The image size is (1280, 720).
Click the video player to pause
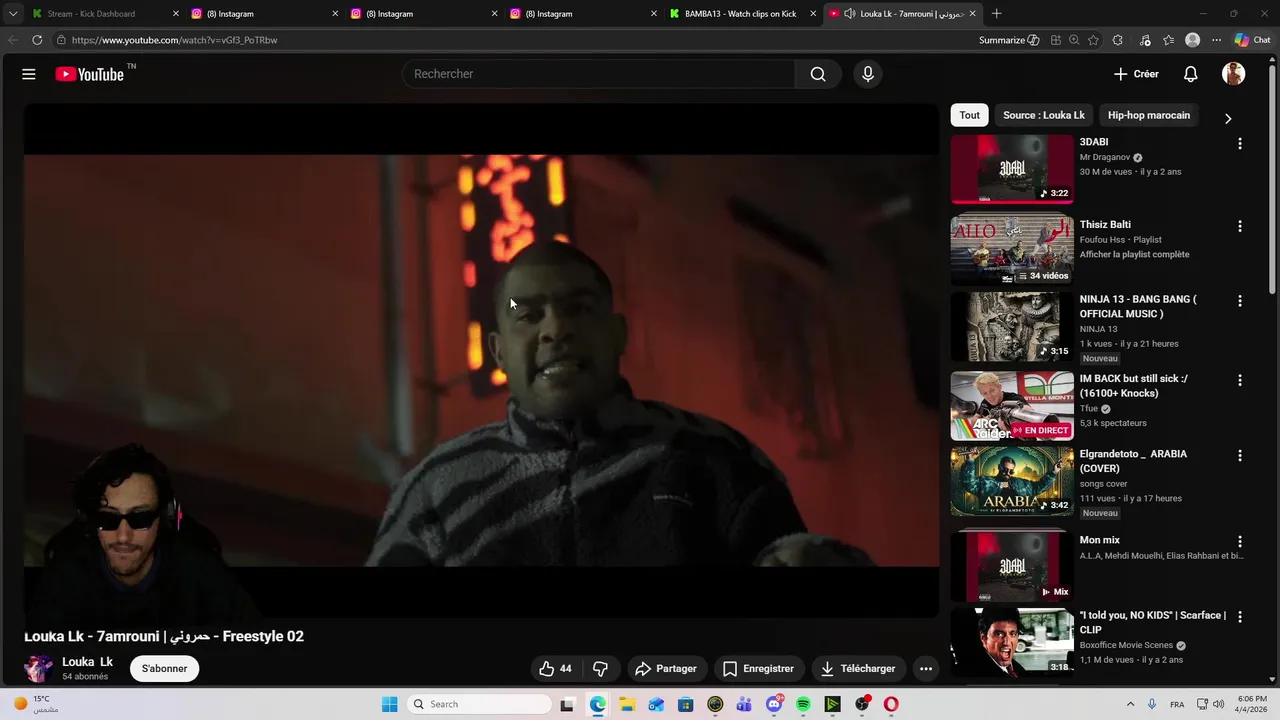tap(481, 360)
